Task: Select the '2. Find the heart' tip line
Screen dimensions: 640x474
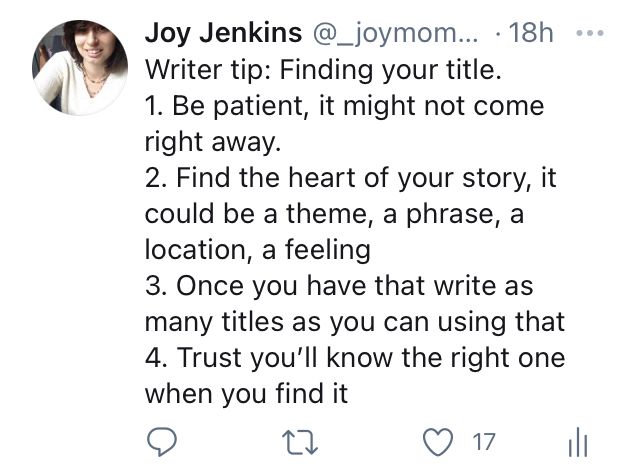Action: coord(351,178)
